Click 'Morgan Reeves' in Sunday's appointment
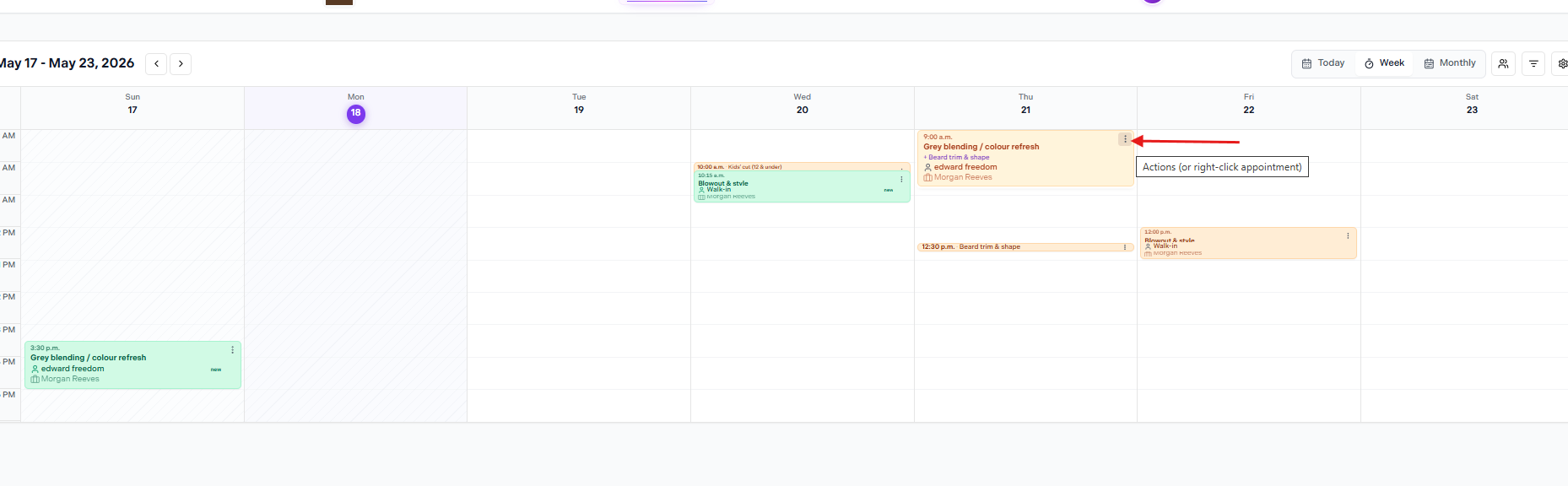This screenshot has height=486, width=1568. pos(70,379)
